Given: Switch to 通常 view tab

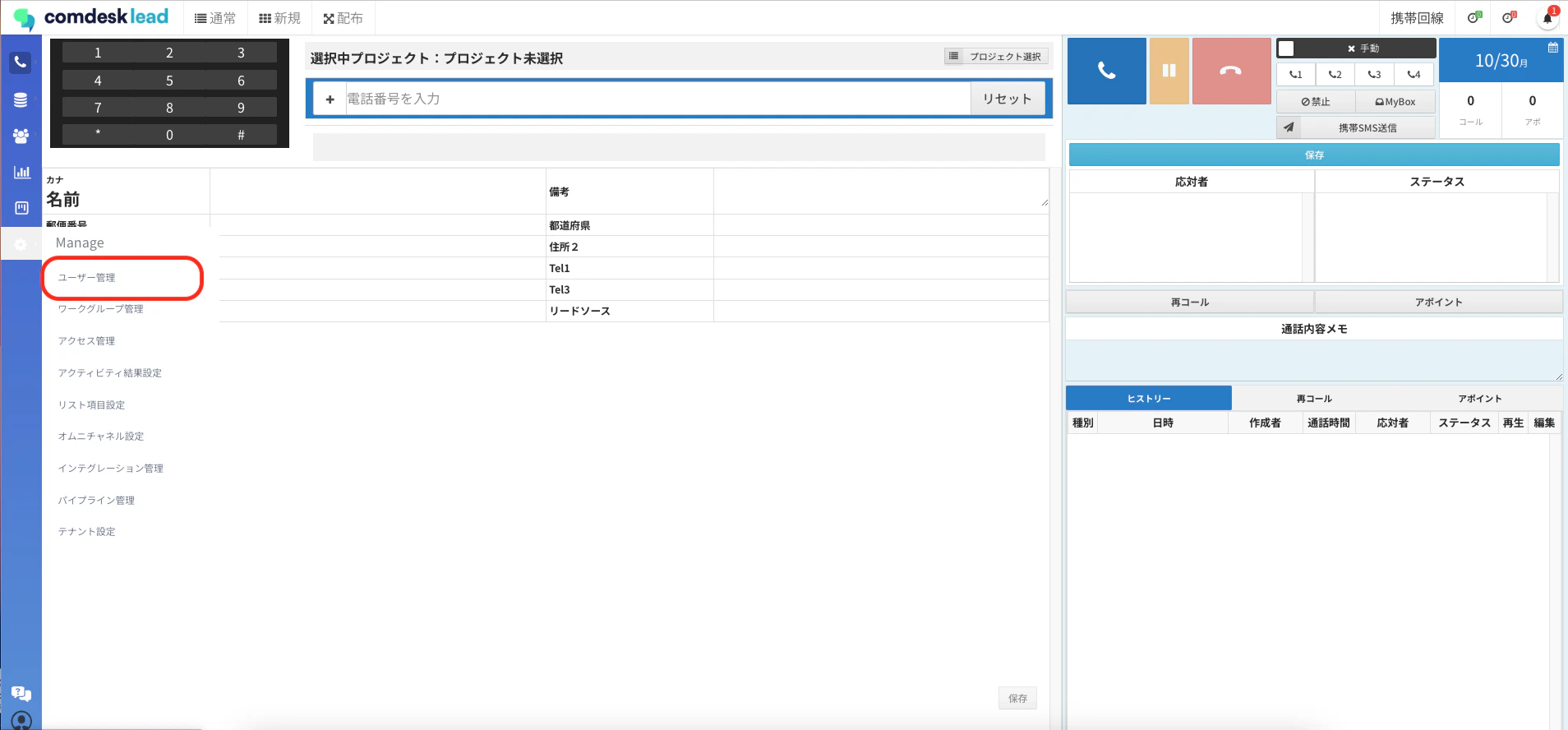Looking at the screenshot, I should tap(215, 18).
